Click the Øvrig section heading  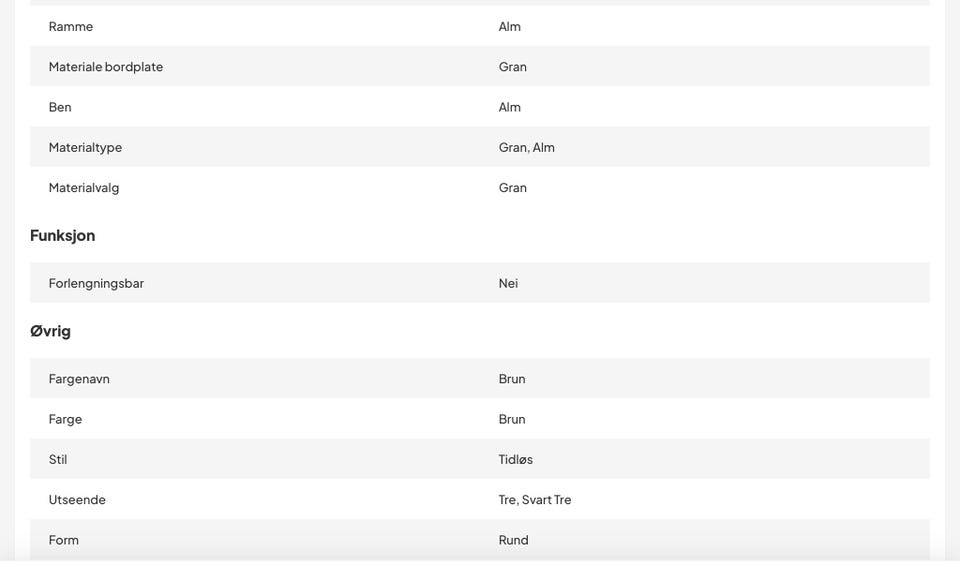tap(50, 331)
